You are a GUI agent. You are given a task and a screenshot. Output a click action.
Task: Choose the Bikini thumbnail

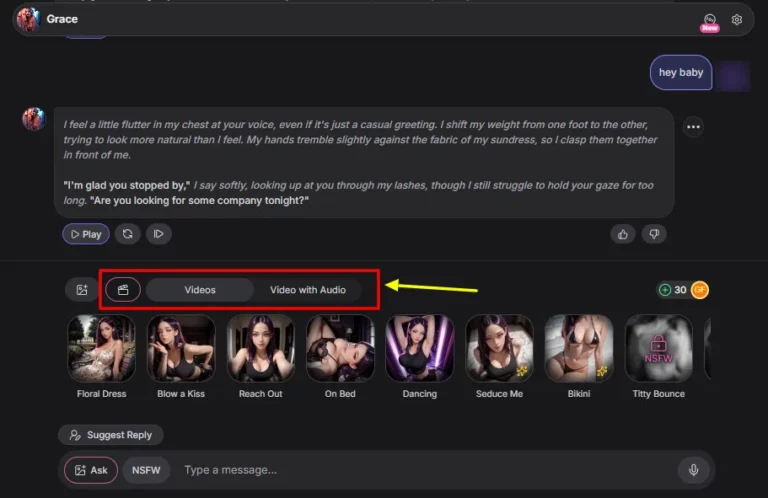(579, 348)
